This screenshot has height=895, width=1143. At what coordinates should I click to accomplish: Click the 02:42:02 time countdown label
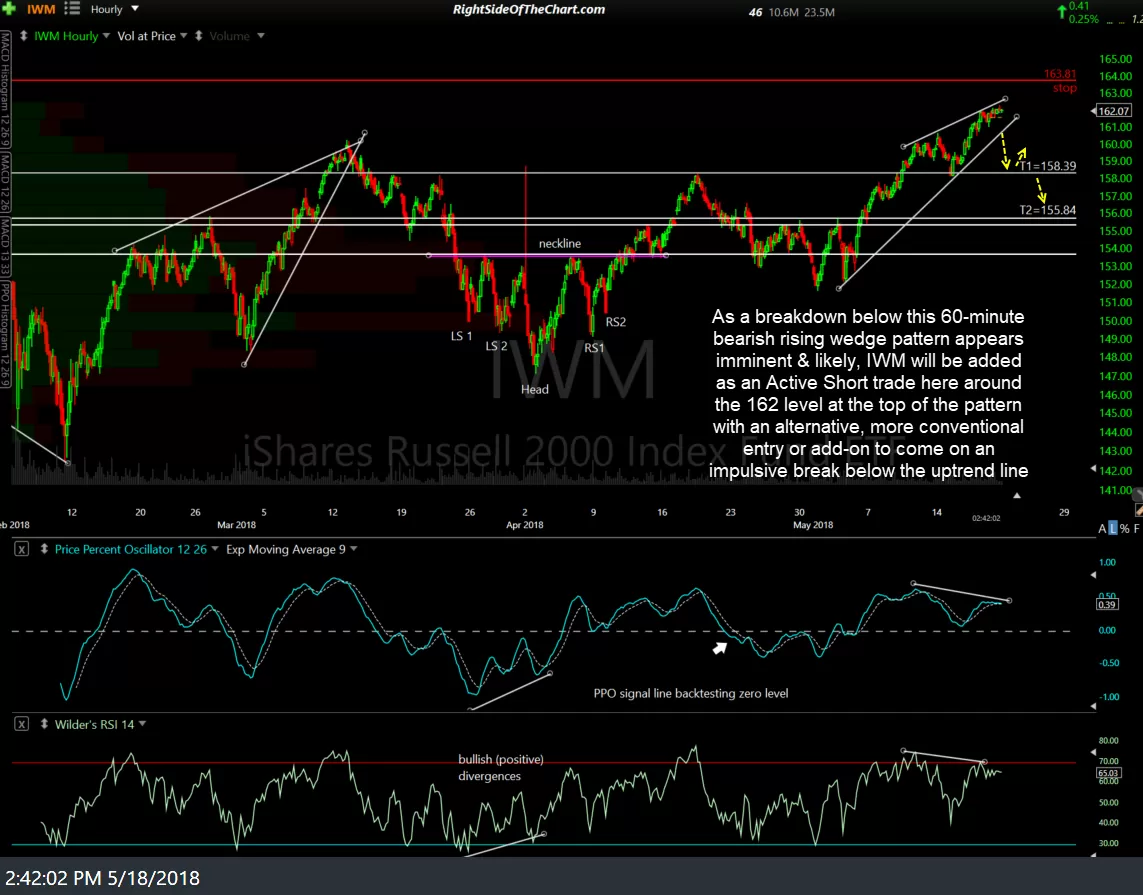pos(986,518)
